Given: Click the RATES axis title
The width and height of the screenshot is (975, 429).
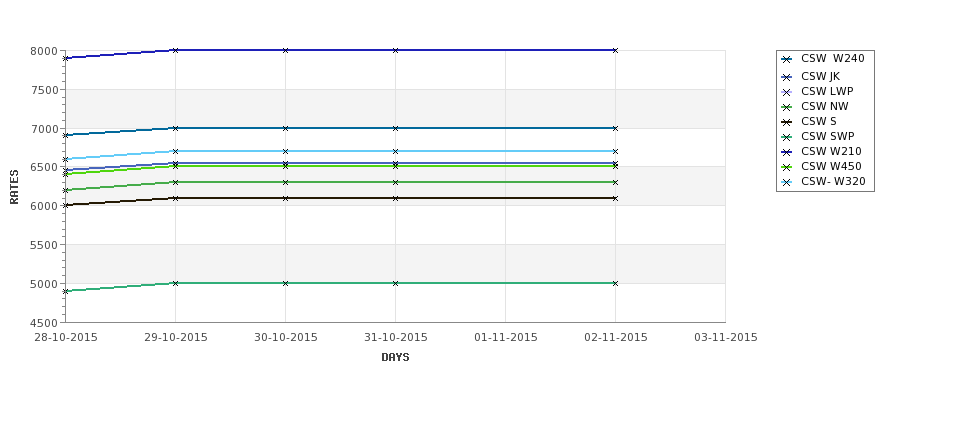Looking at the screenshot, I should [14, 187].
